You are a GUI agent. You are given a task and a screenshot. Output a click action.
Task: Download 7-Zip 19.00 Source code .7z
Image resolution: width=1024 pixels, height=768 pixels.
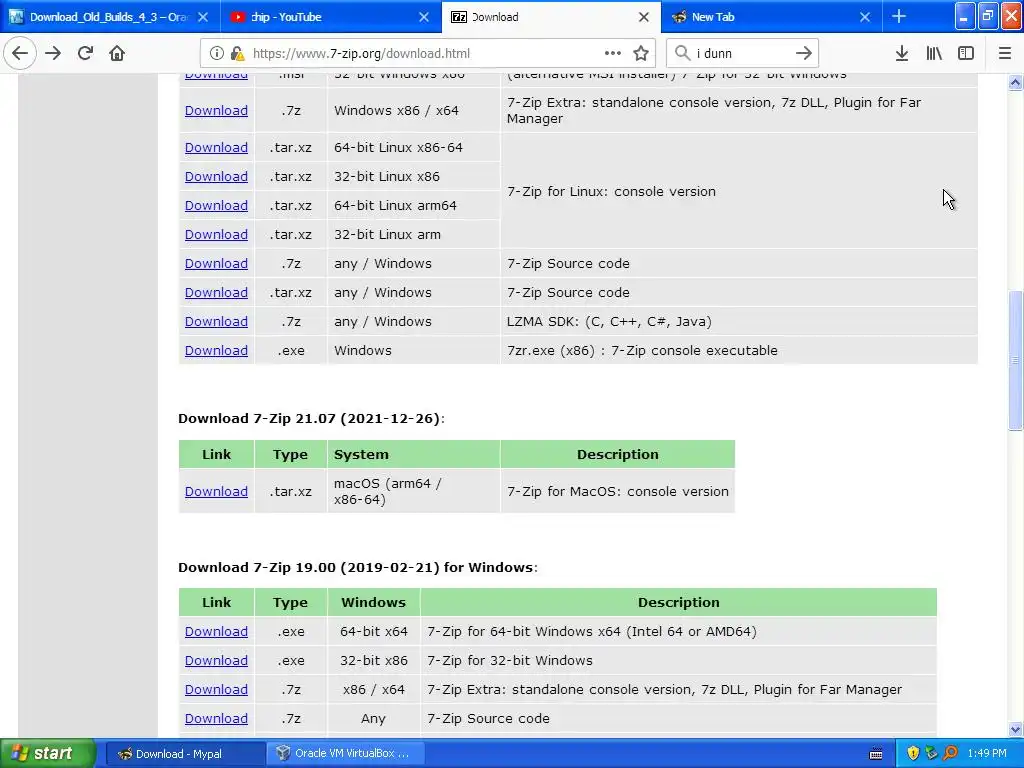(x=216, y=718)
